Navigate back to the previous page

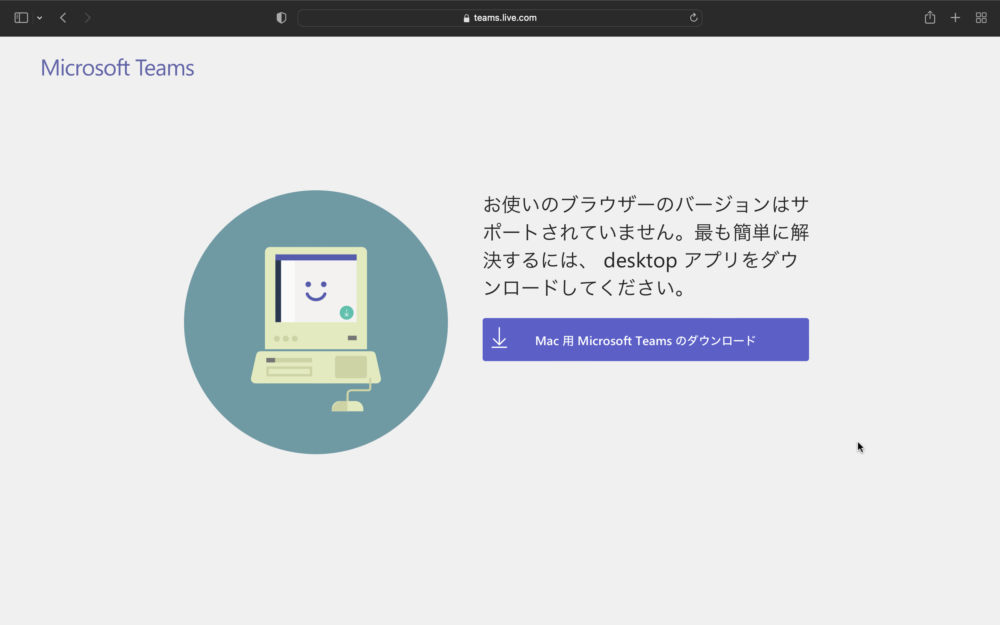tap(62, 17)
